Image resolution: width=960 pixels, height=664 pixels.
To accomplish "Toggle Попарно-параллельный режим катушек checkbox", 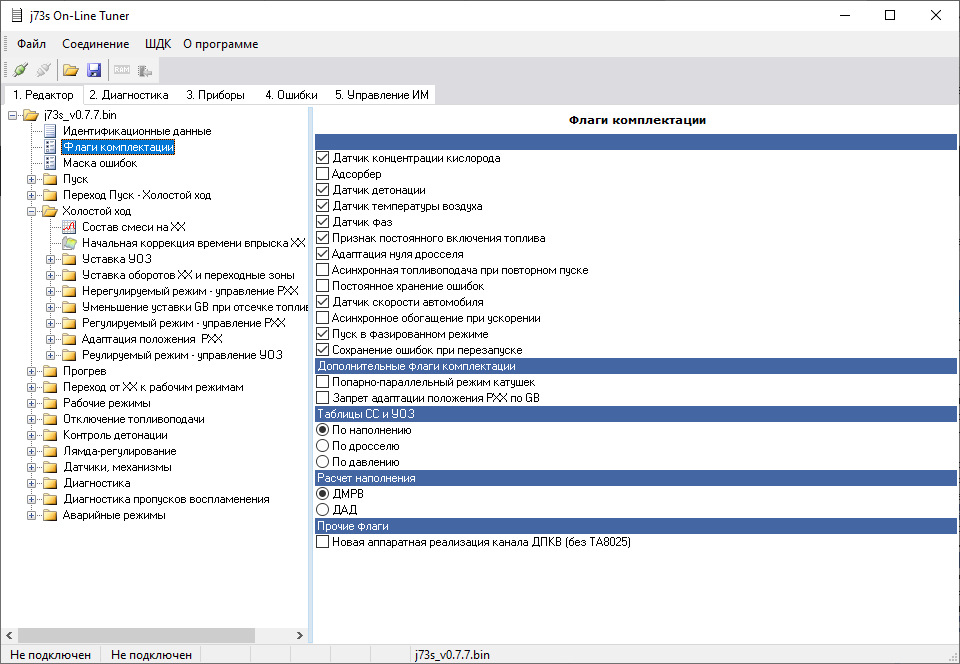I will pos(322,382).
